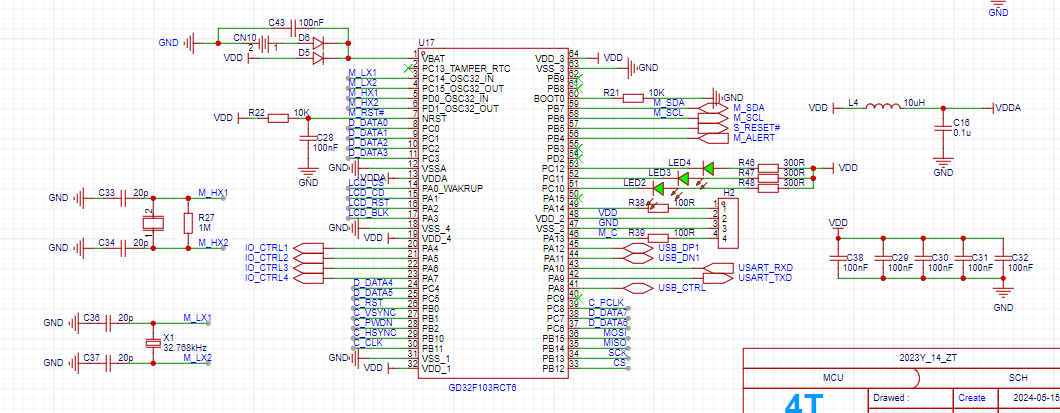
Task: Select the C16 capacitor symbol
Action: click(x=942, y=129)
